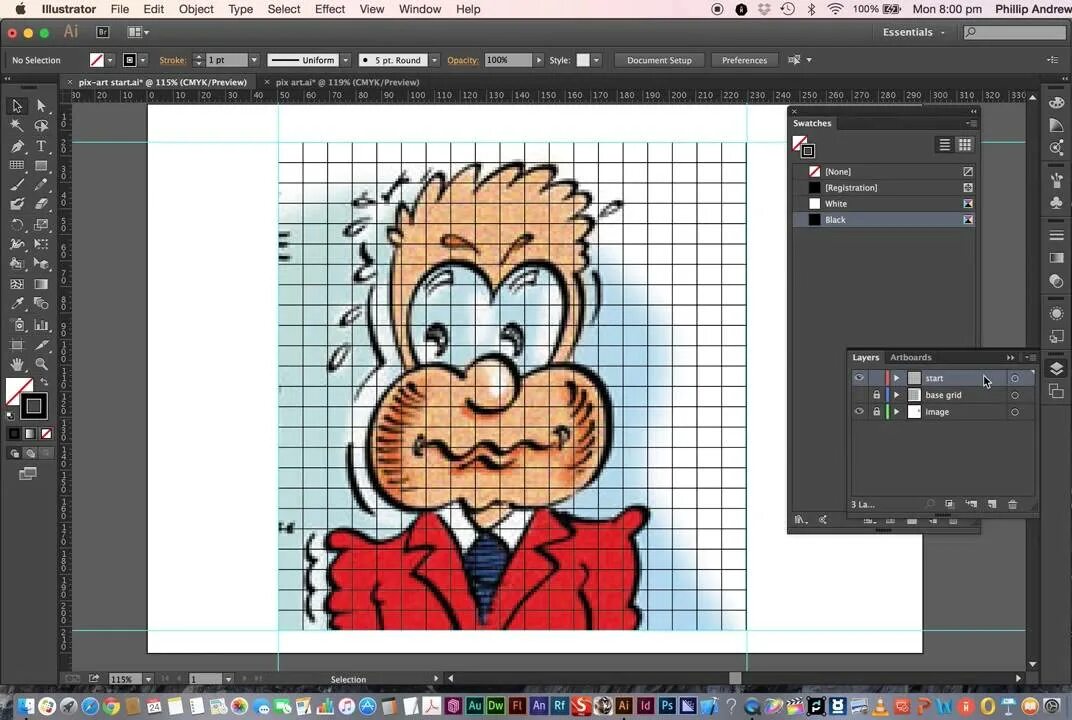Select the Shape Builder tool
The width and height of the screenshot is (1072, 720).
tap(17, 264)
